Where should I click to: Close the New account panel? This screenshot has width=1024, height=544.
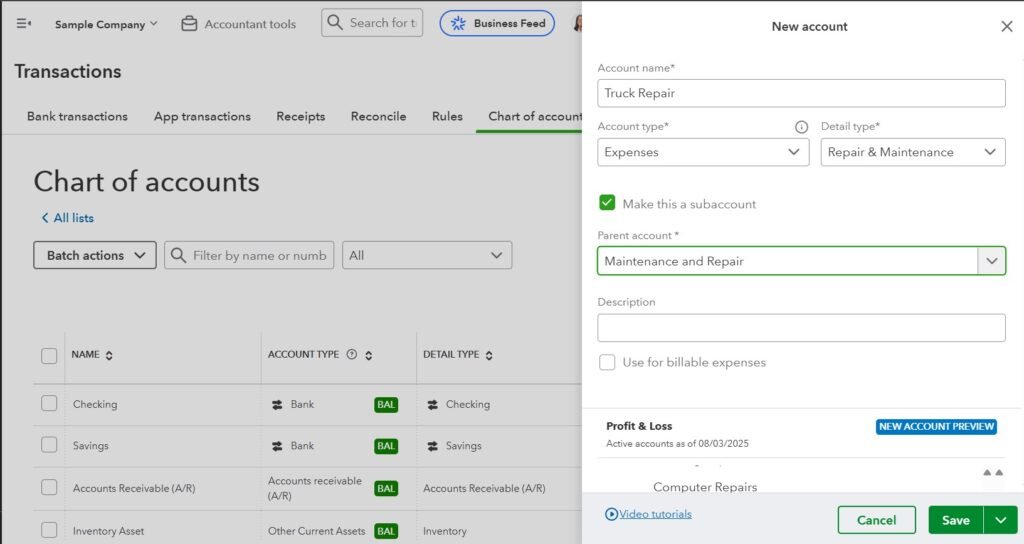pos(1006,27)
